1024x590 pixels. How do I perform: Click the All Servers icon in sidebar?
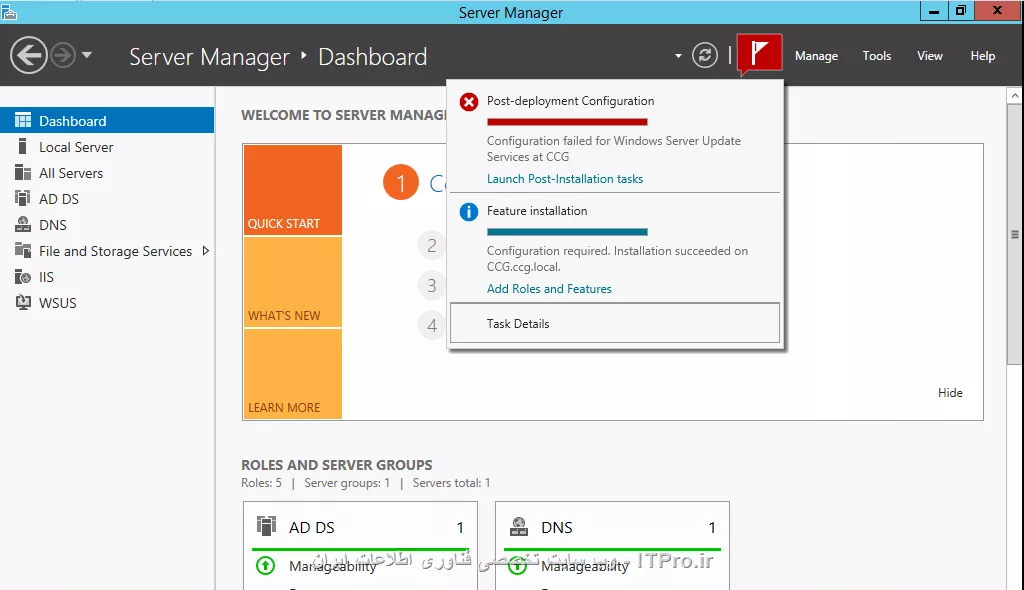click(x=23, y=172)
